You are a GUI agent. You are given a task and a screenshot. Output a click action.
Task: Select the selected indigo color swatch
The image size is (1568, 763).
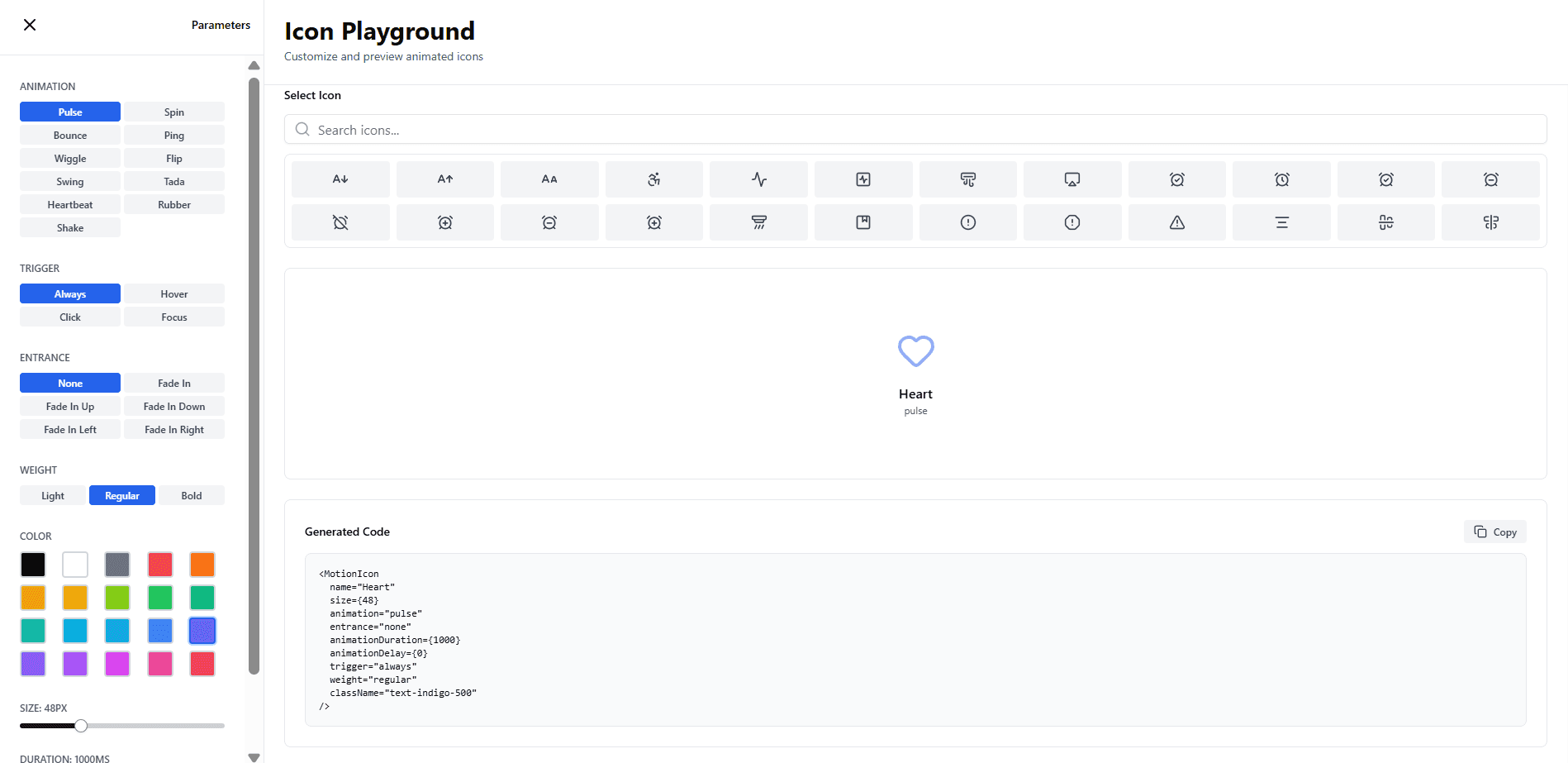pyautogui.click(x=202, y=631)
